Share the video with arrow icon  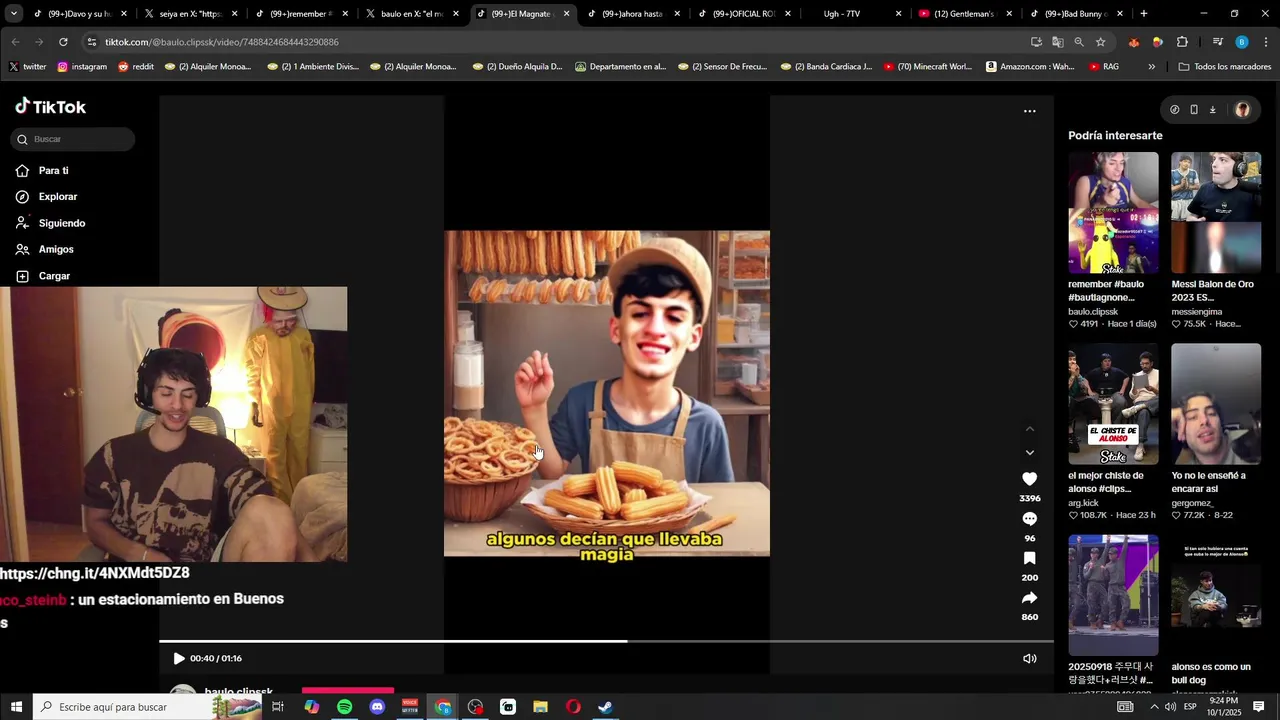[1029, 598]
